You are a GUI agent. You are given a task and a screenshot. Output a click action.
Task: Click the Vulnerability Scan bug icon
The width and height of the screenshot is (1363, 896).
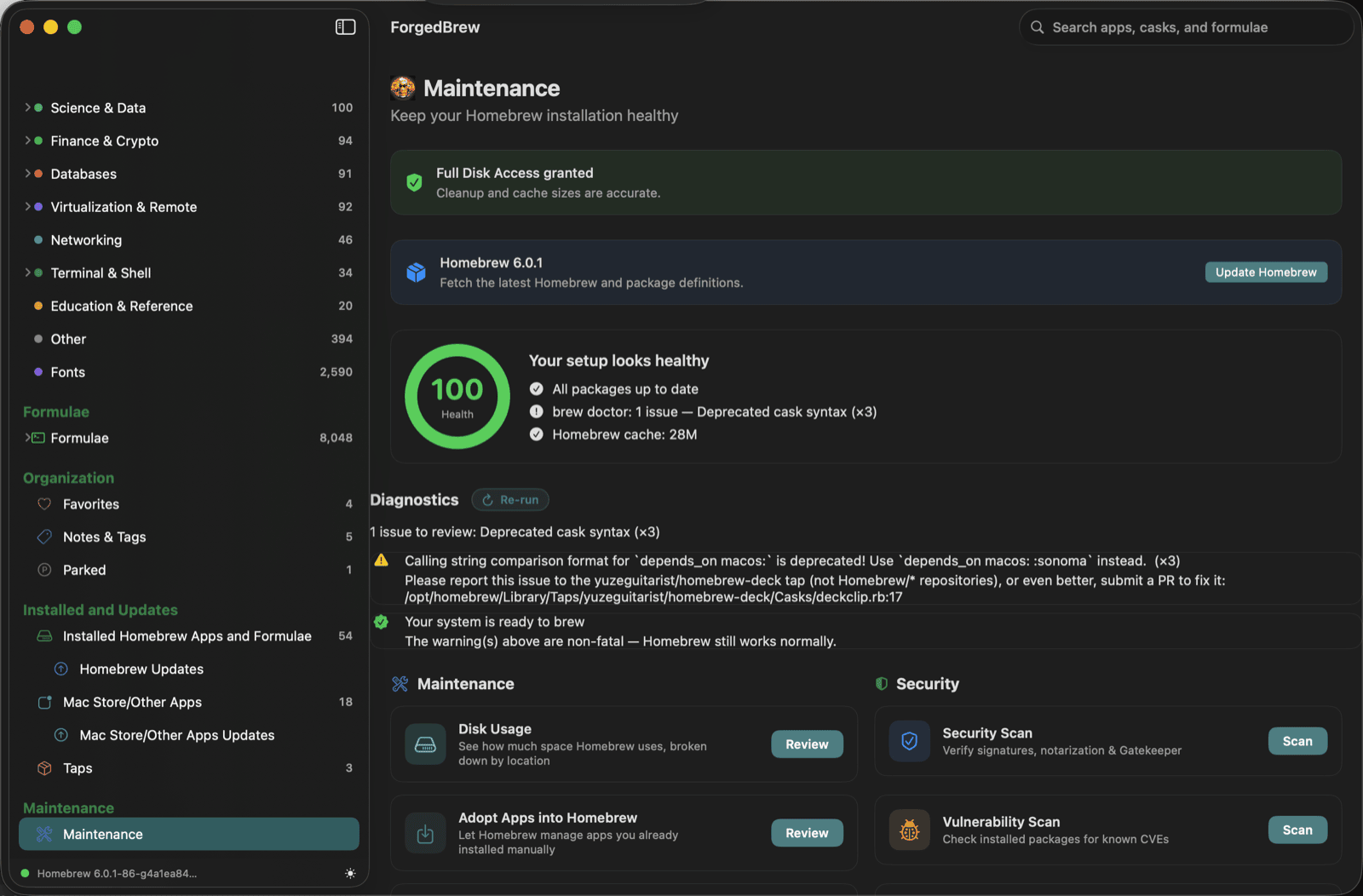[x=909, y=830]
